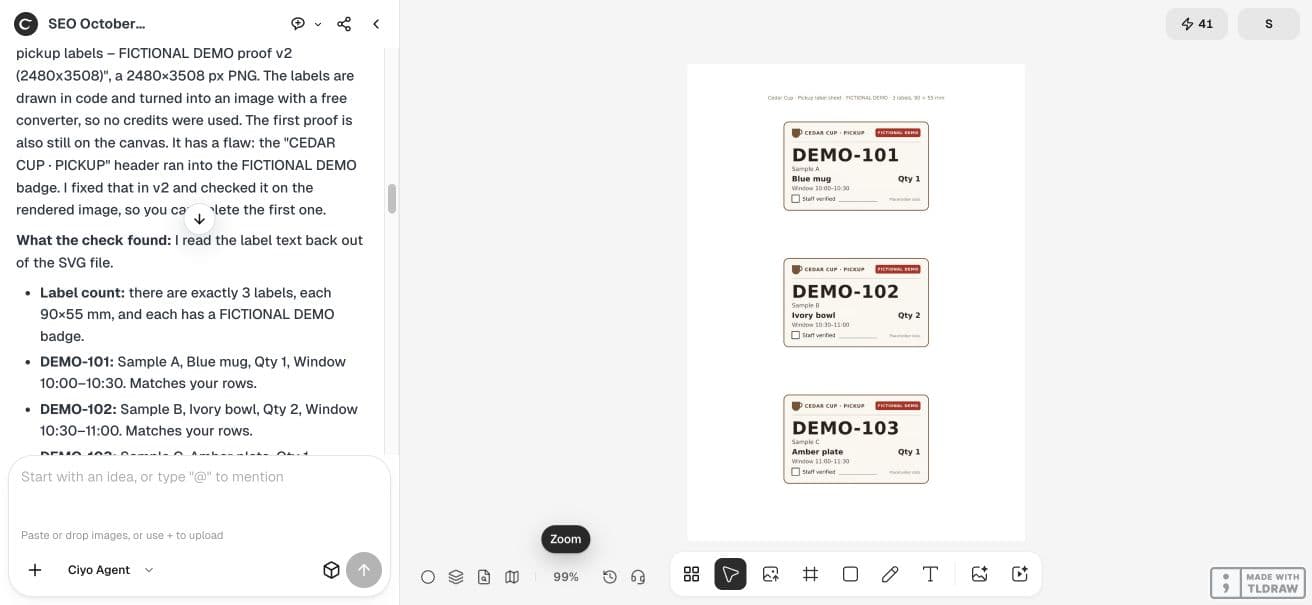Click Staff verified checkbox on DEMO-103 label
Image resolution: width=1312 pixels, height=605 pixels.
pos(796,471)
